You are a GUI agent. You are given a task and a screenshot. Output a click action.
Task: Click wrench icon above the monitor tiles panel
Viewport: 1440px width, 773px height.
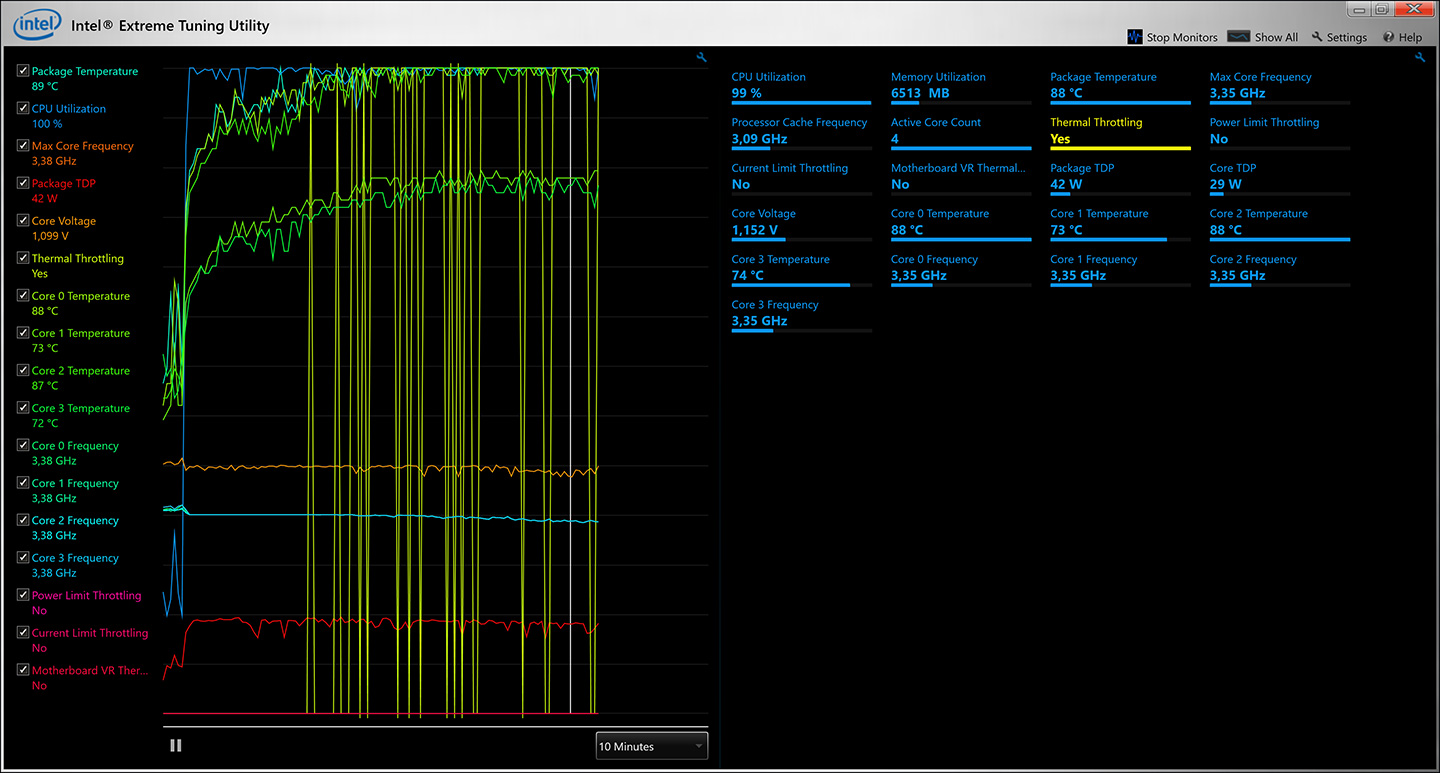[x=1420, y=58]
